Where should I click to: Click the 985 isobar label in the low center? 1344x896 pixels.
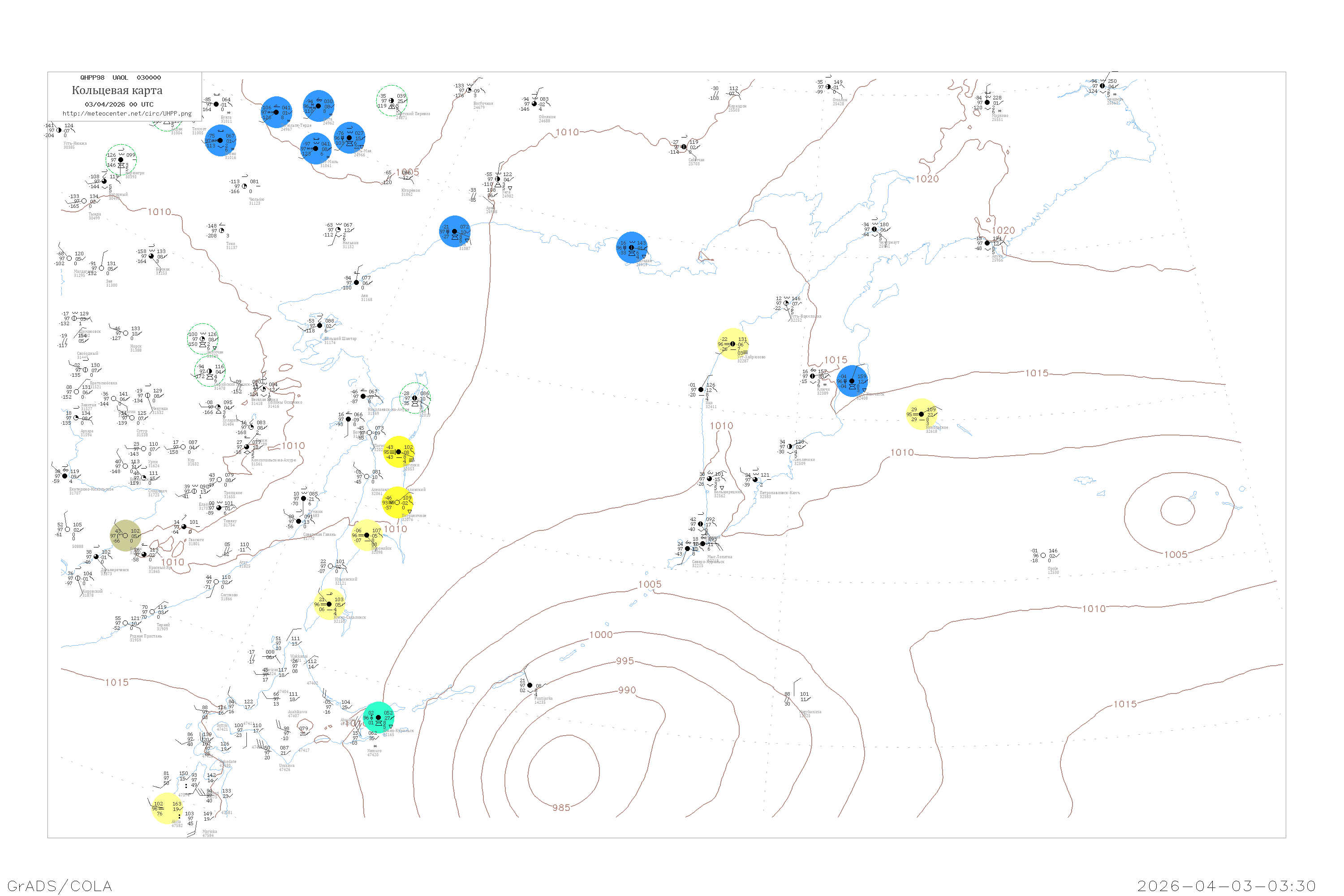[561, 807]
